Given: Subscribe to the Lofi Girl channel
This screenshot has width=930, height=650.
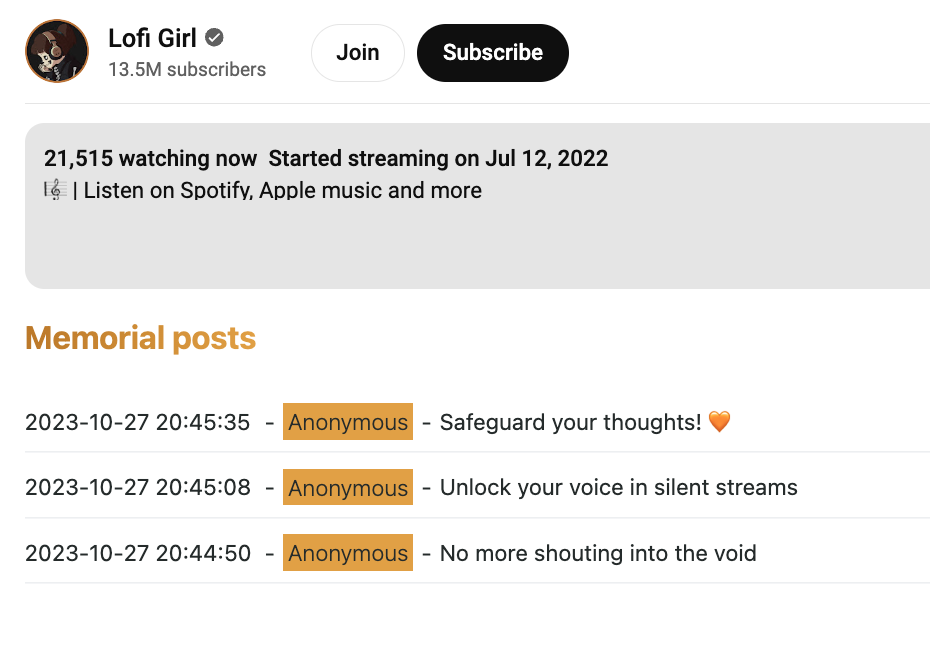Looking at the screenshot, I should (492, 53).
